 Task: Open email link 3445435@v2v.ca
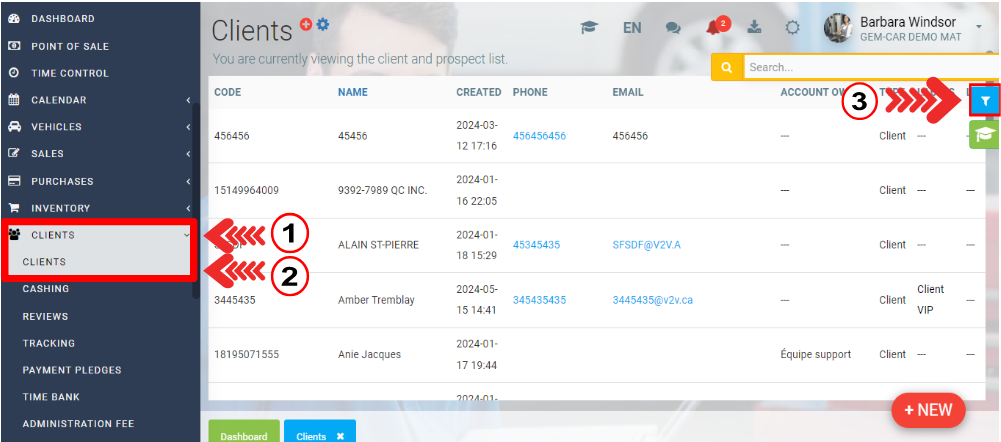click(x=653, y=300)
